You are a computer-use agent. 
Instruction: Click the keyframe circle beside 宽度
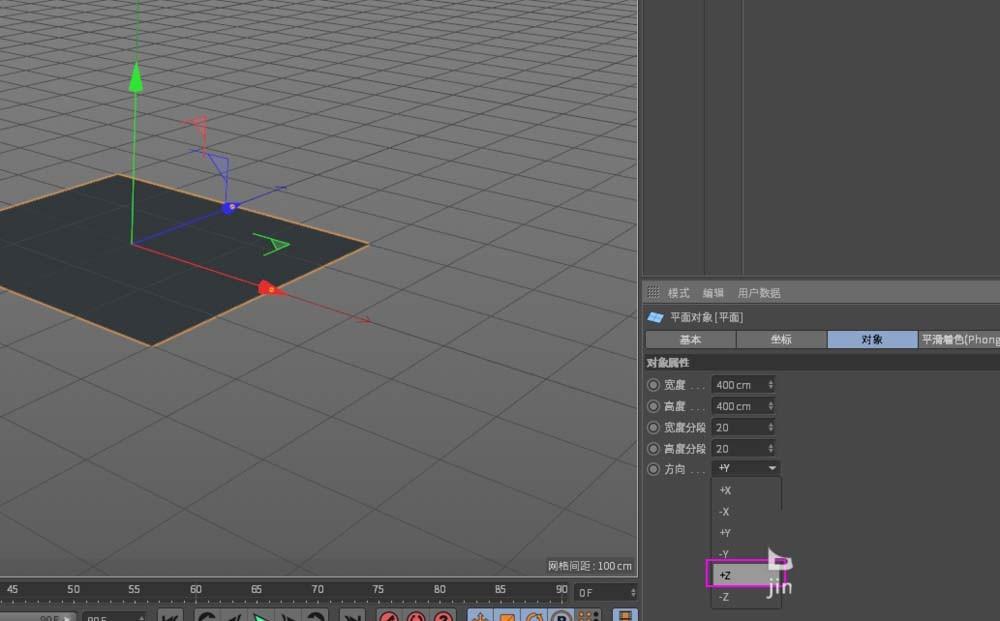click(653, 385)
